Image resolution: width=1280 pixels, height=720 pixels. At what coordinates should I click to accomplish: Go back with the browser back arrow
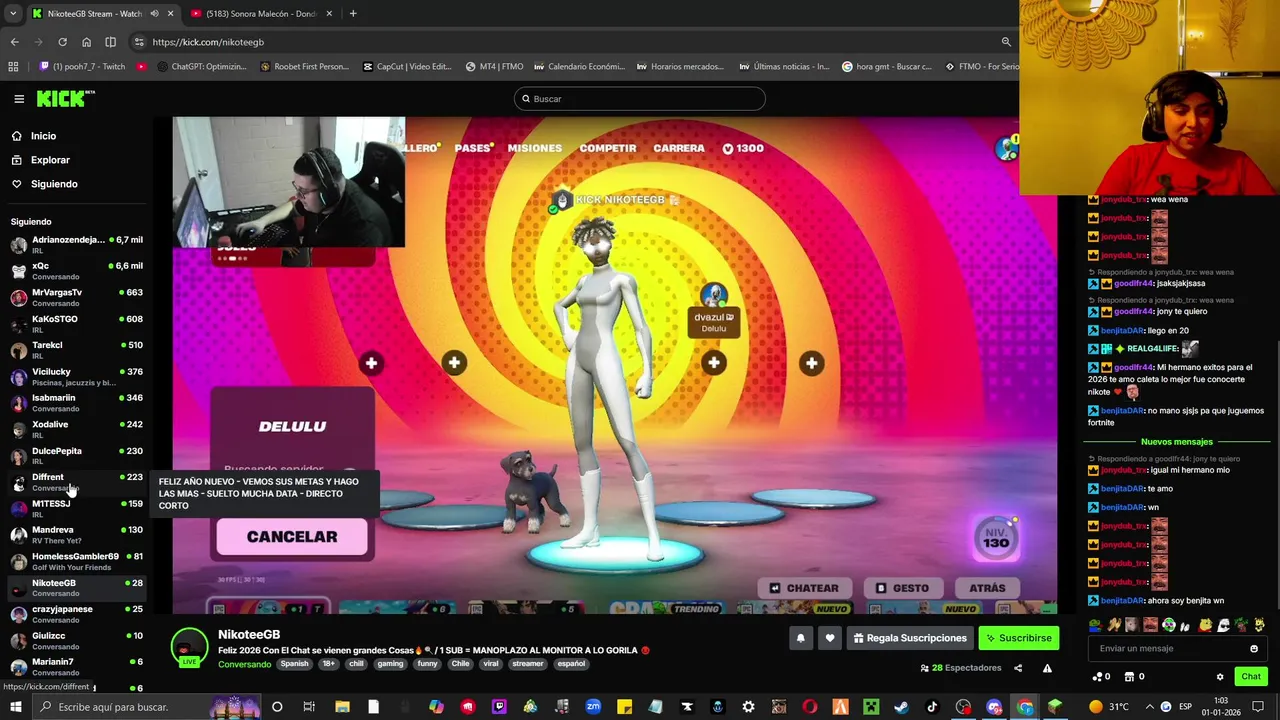click(14, 42)
